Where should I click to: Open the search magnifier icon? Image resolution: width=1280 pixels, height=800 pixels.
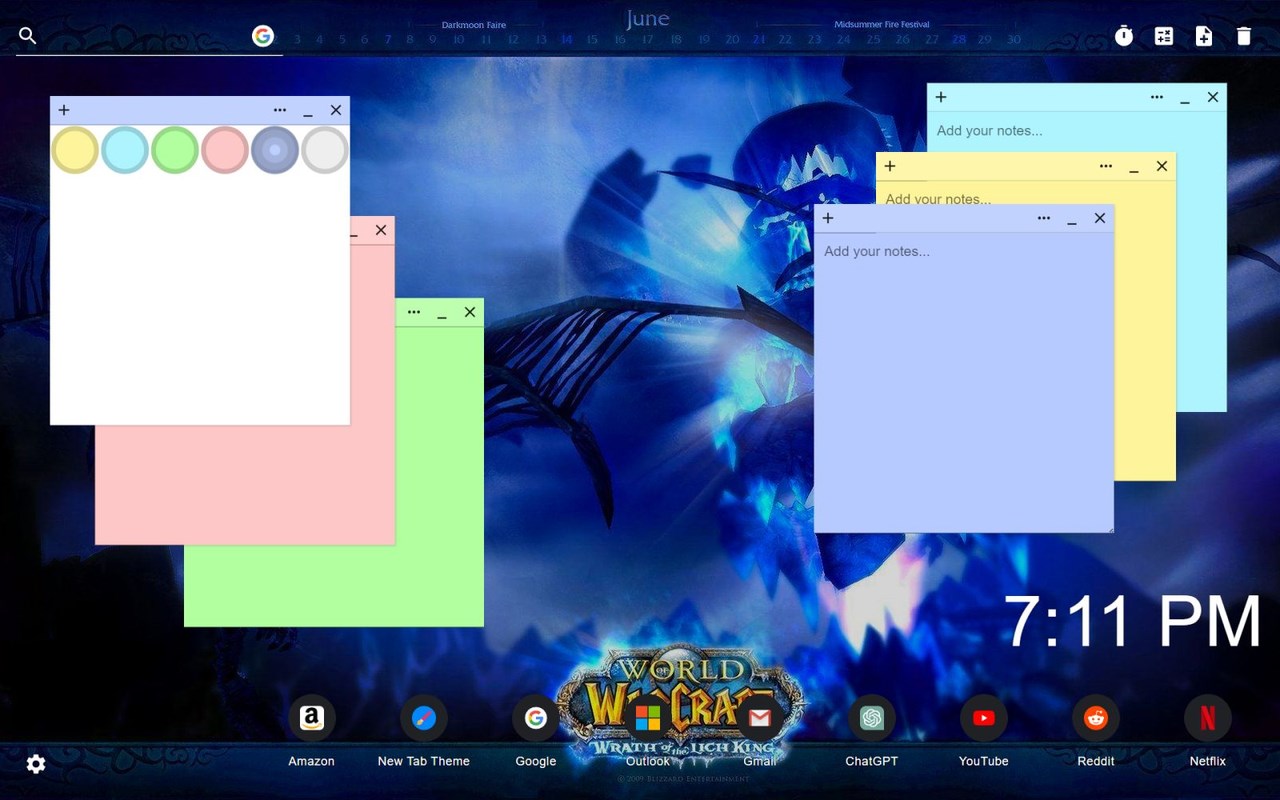[28, 36]
